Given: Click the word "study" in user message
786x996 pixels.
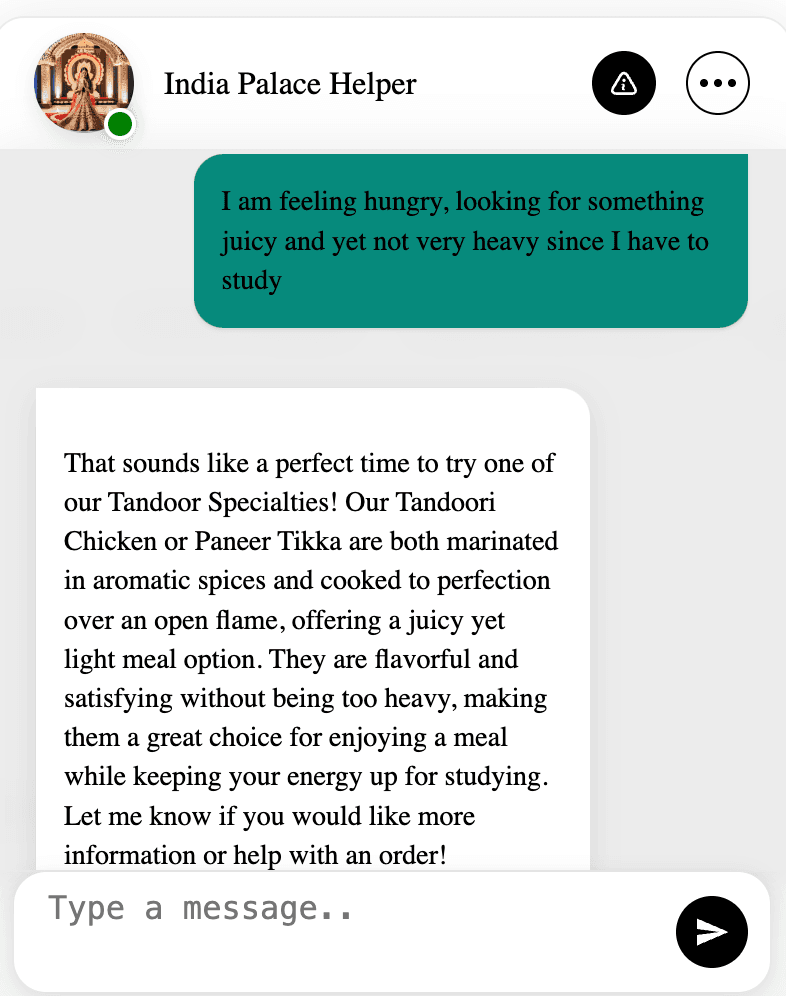Looking at the screenshot, I should [251, 280].
